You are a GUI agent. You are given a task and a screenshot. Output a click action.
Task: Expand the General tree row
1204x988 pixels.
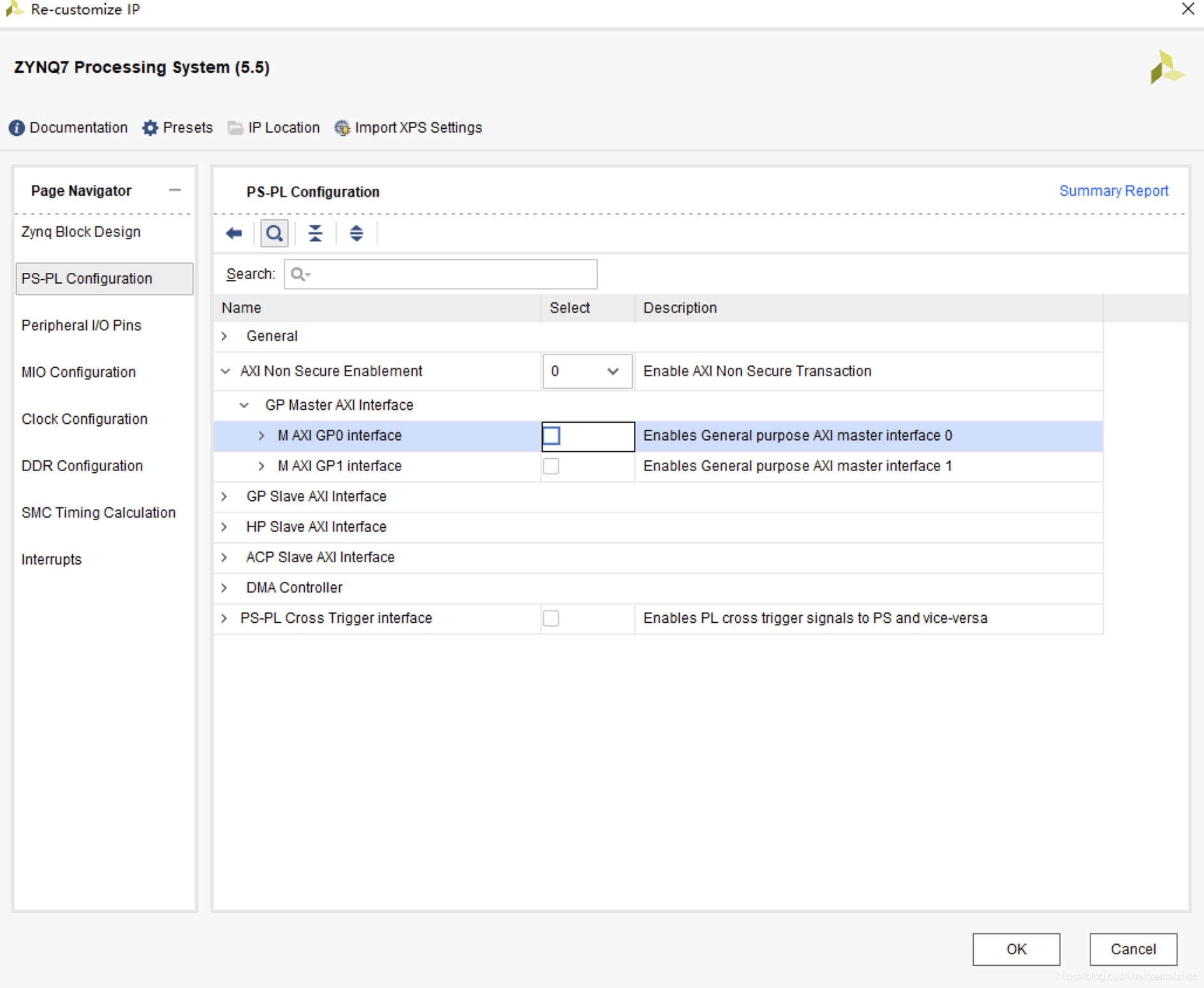(224, 336)
